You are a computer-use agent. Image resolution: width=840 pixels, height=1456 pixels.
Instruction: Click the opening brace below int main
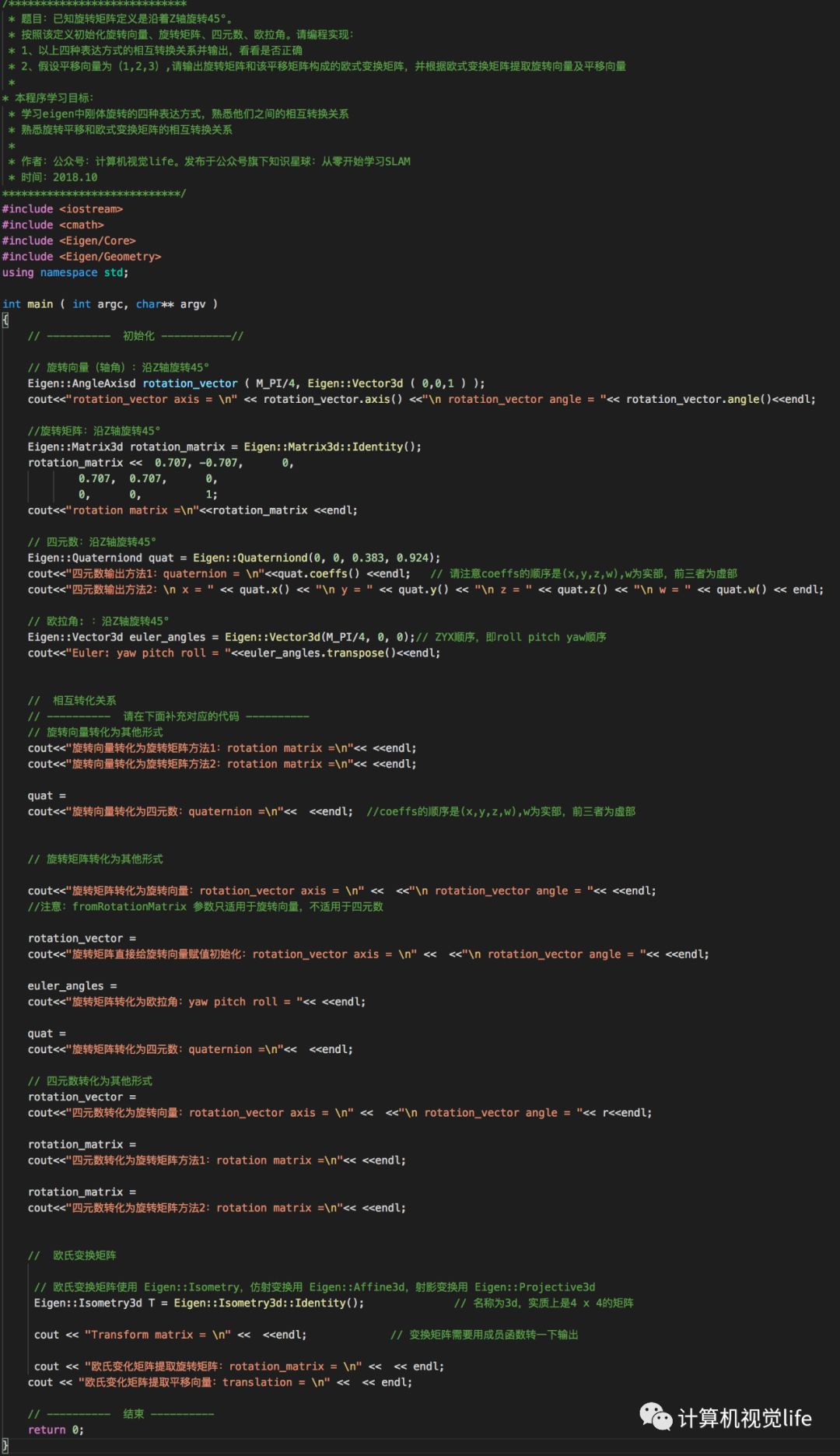pyautogui.click(x=5, y=320)
